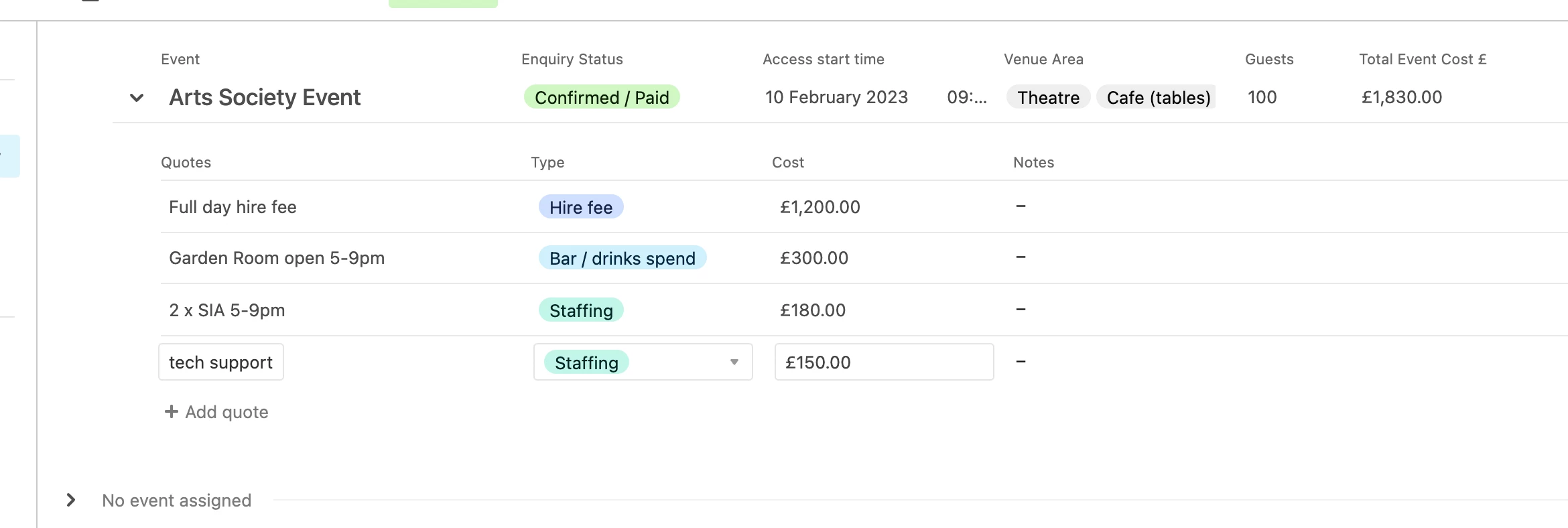Click the Add quote button

coord(226,411)
